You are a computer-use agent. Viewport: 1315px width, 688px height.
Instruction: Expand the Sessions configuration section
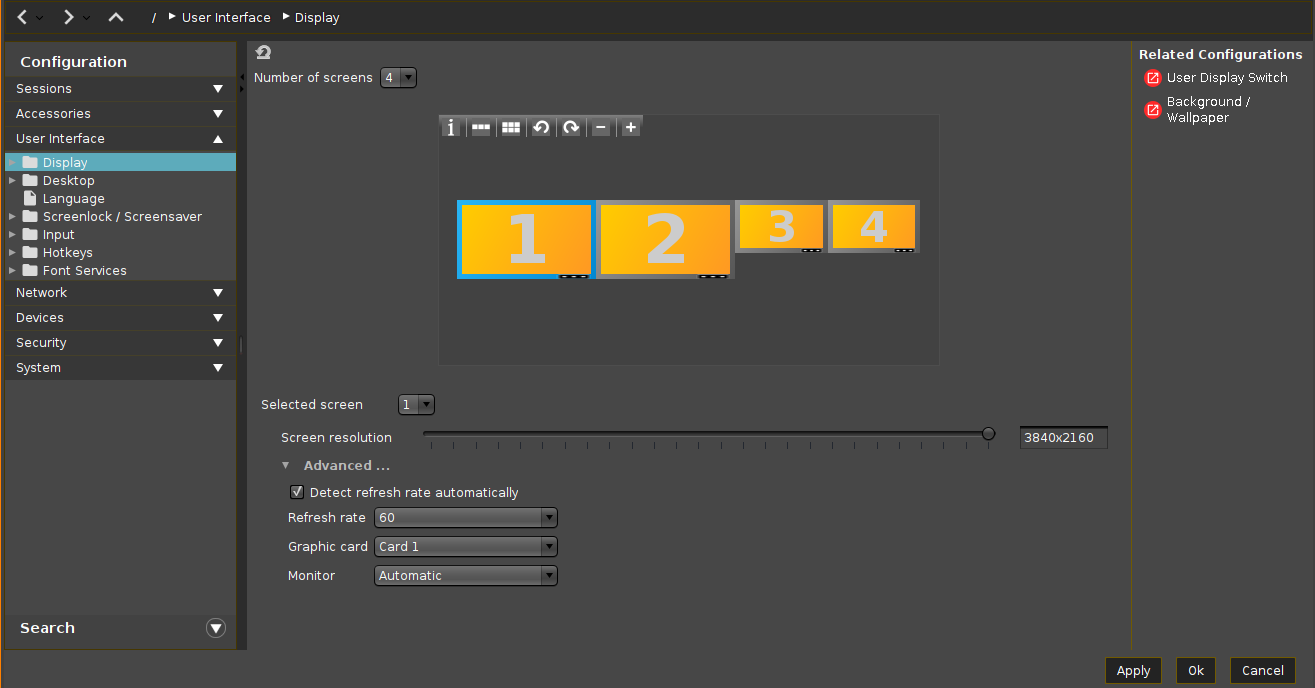point(120,89)
